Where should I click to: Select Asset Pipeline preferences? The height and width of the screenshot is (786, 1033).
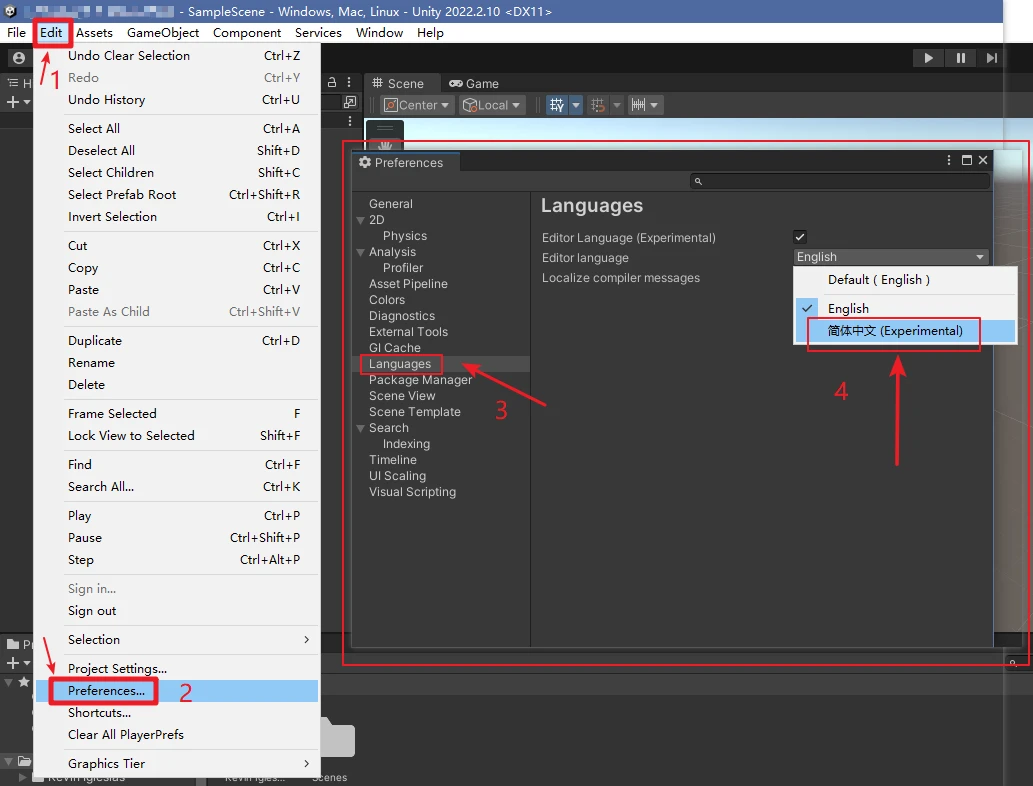click(x=408, y=284)
